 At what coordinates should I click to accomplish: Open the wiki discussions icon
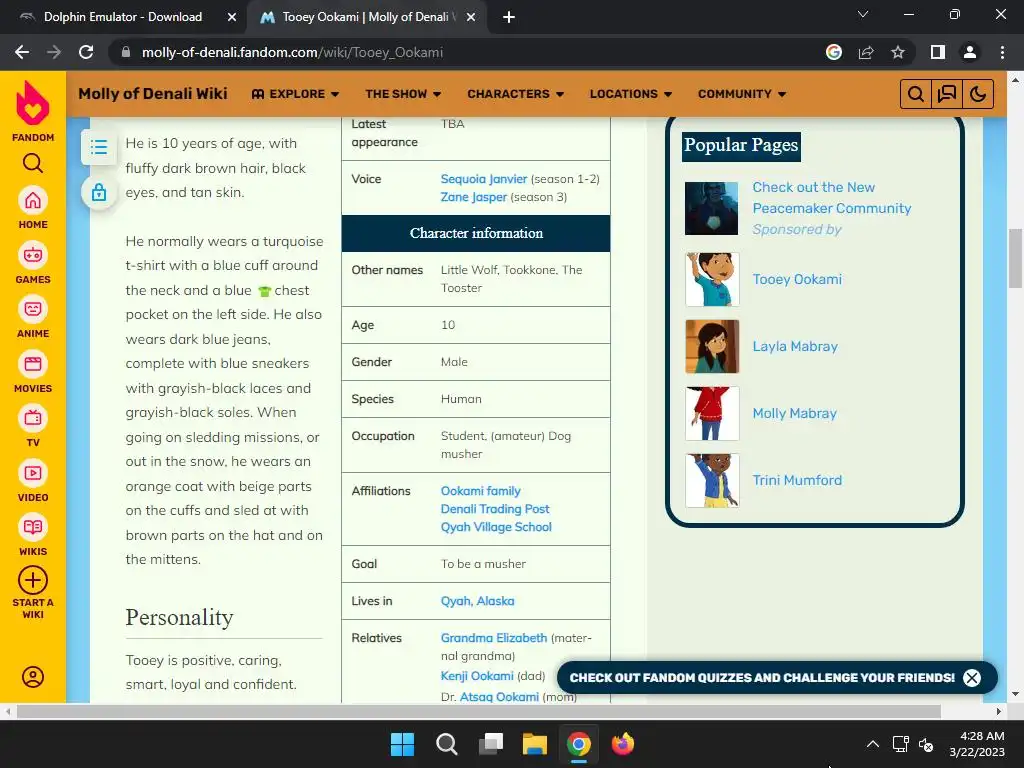(x=946, y=95)
